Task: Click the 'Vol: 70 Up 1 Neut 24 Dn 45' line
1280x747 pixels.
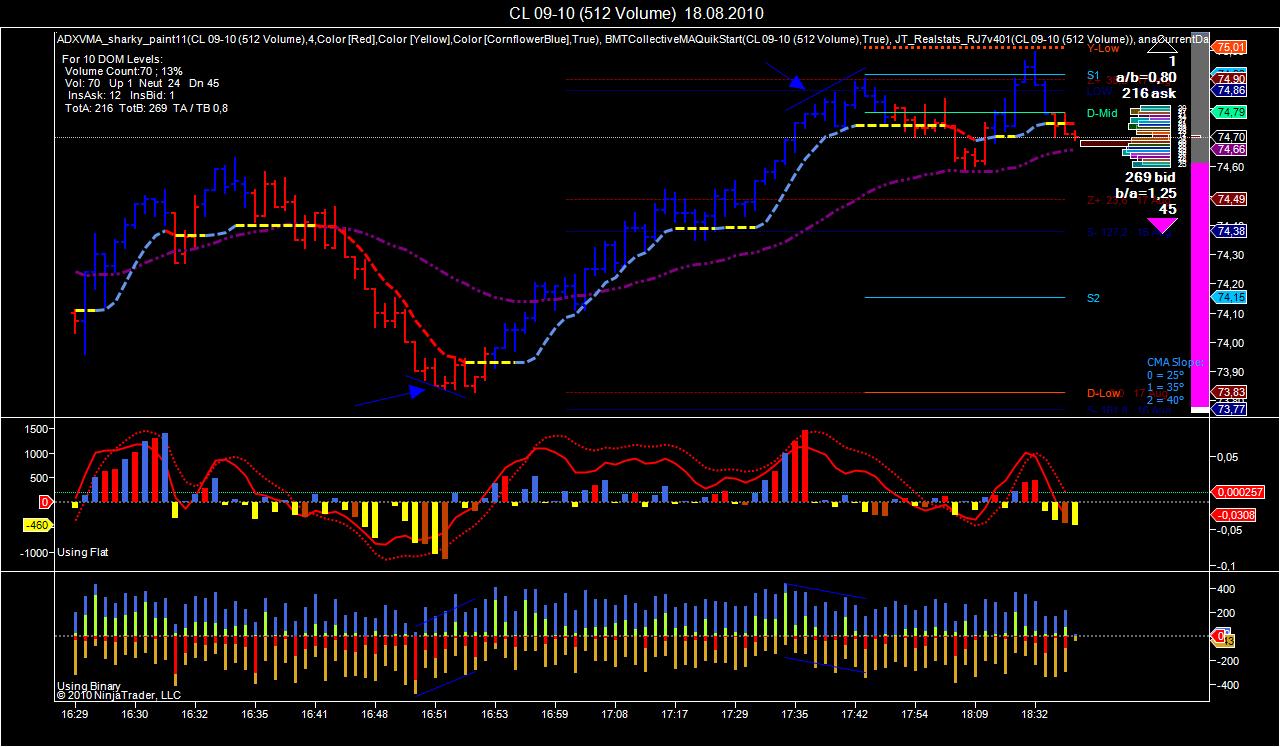Action: point(141,84)
